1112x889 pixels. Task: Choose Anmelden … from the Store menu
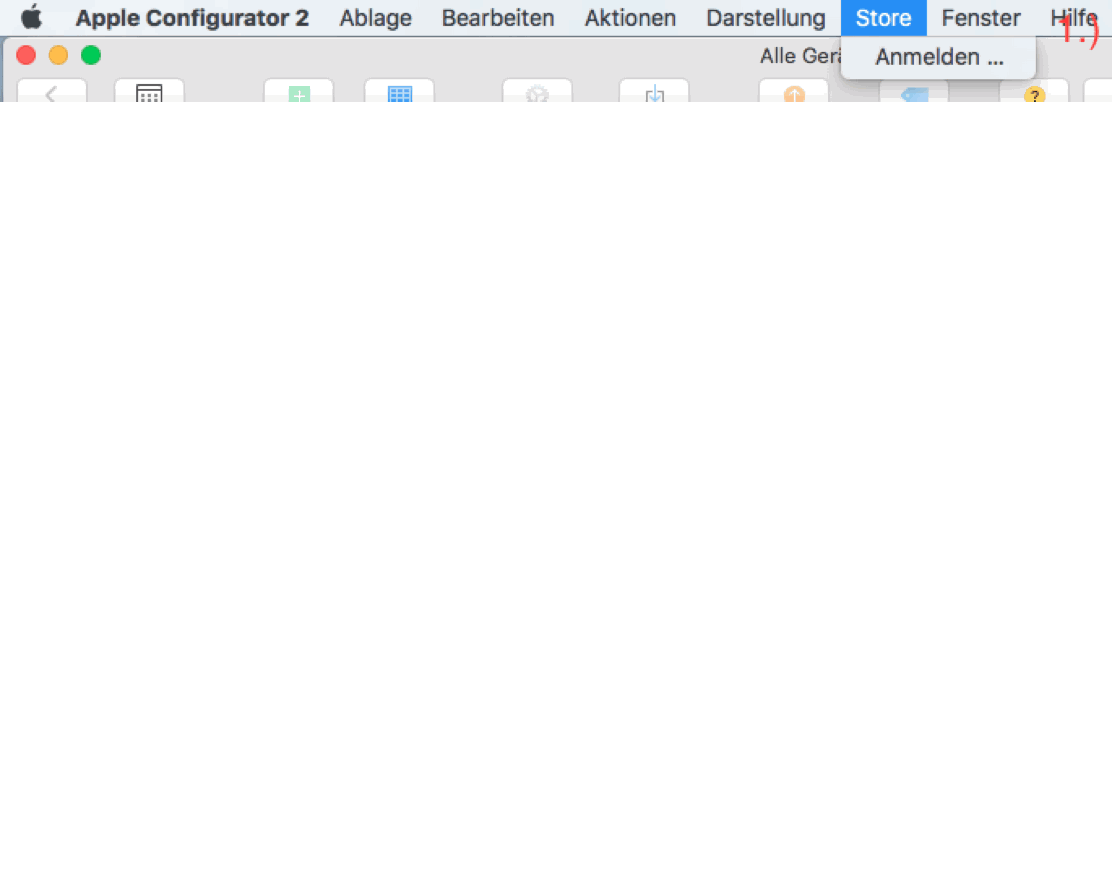(x=938, y=58)
